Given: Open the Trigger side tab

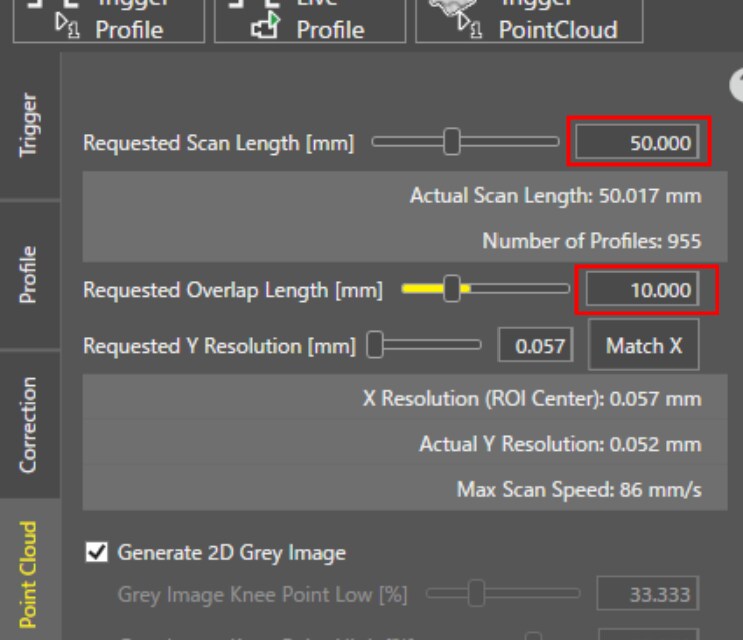Looking at the screenshot, I should click(30, 125).
